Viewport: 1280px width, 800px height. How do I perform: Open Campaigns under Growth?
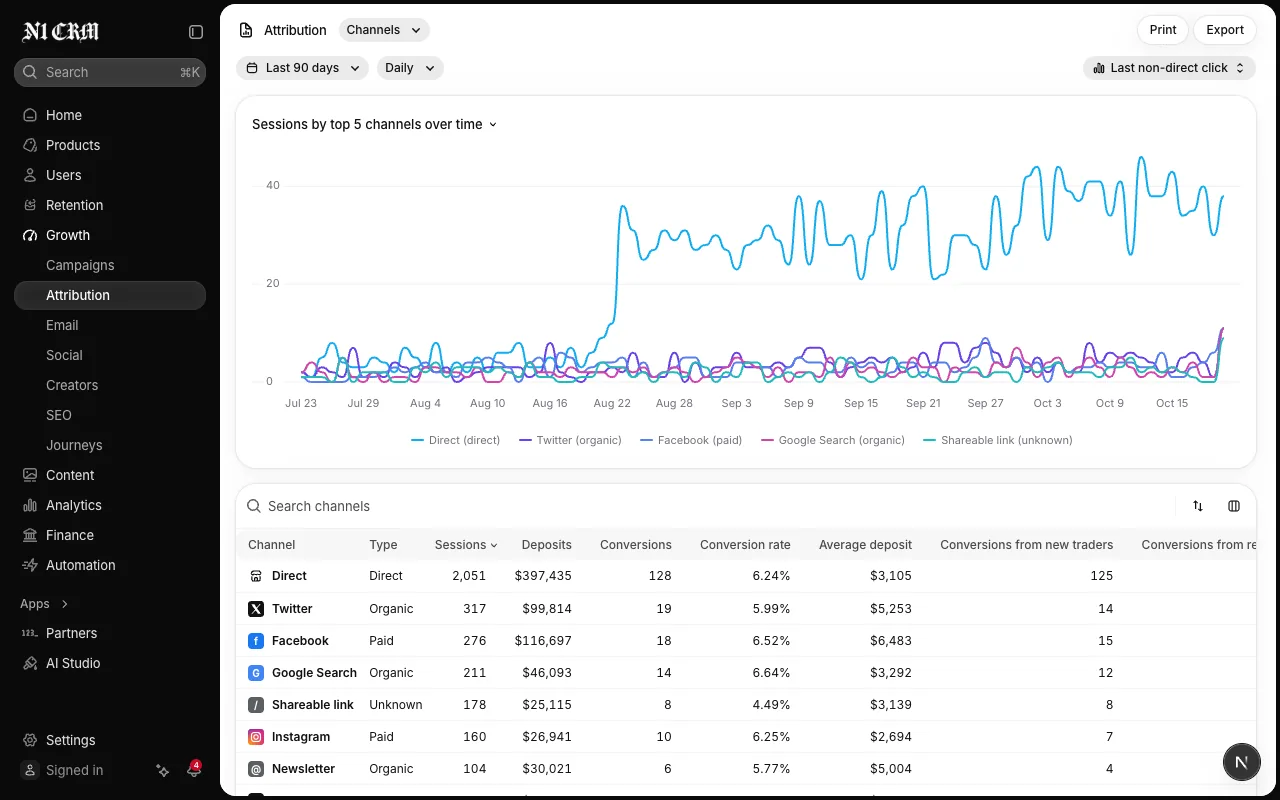80,265
